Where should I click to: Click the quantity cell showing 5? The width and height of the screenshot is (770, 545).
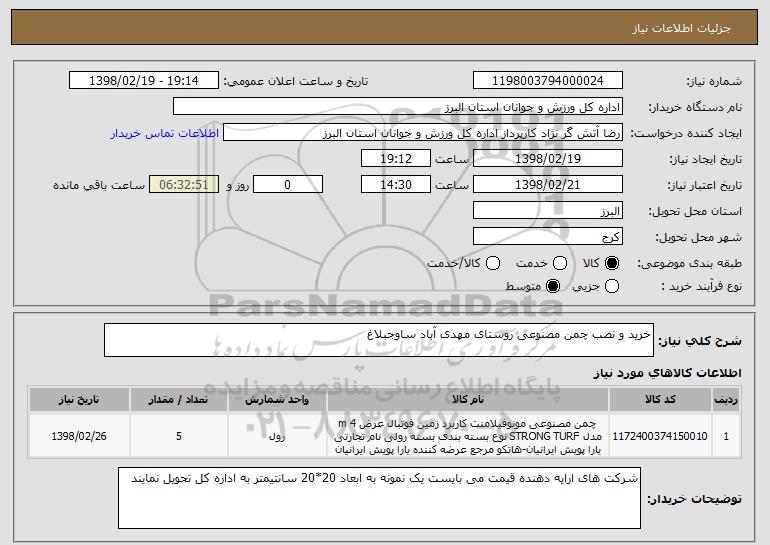pos(178,436)
